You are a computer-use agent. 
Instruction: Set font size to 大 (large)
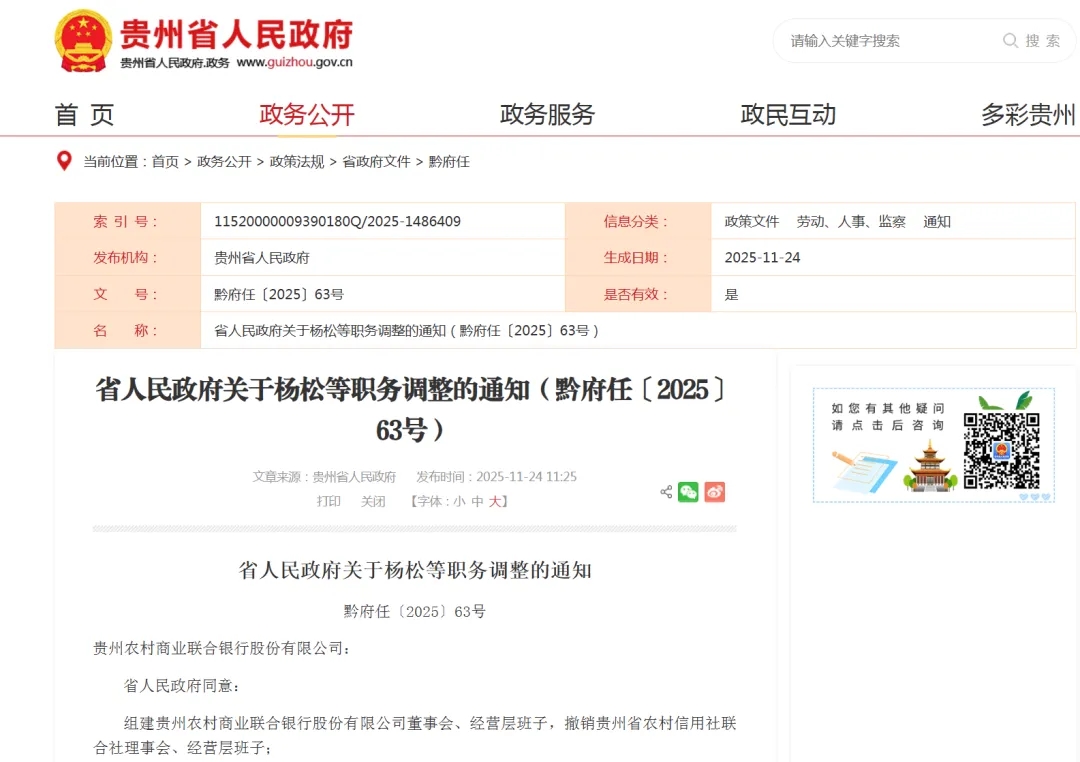pos(495,502)
